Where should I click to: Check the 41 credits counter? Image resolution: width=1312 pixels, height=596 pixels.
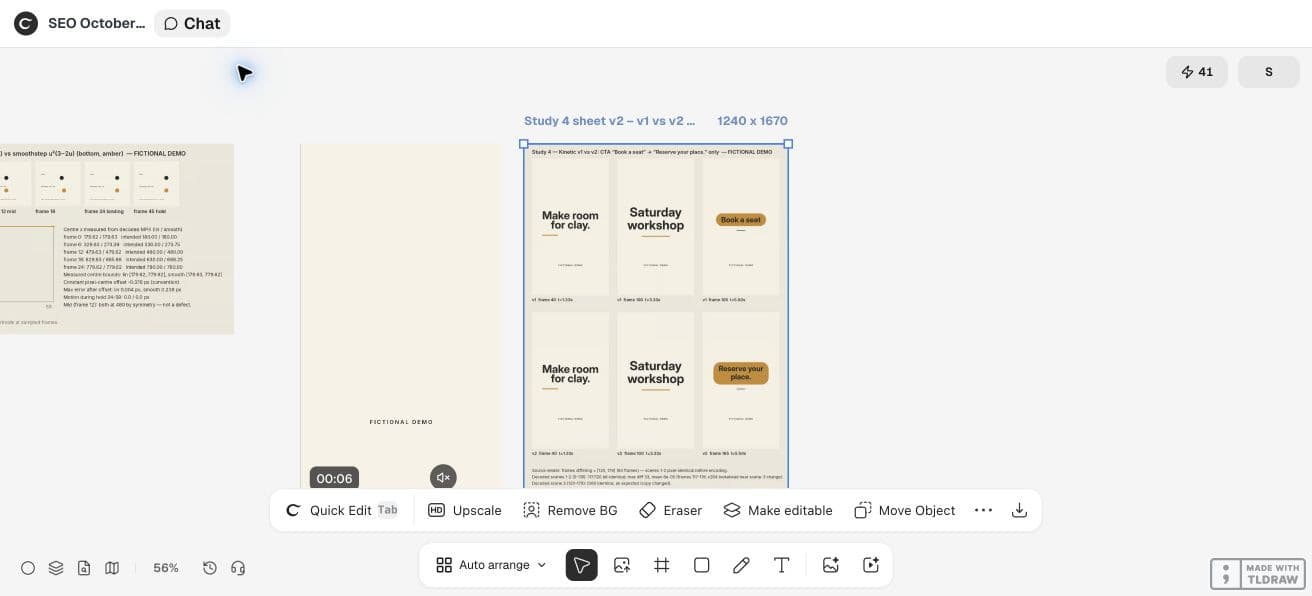pos(1197,72)
